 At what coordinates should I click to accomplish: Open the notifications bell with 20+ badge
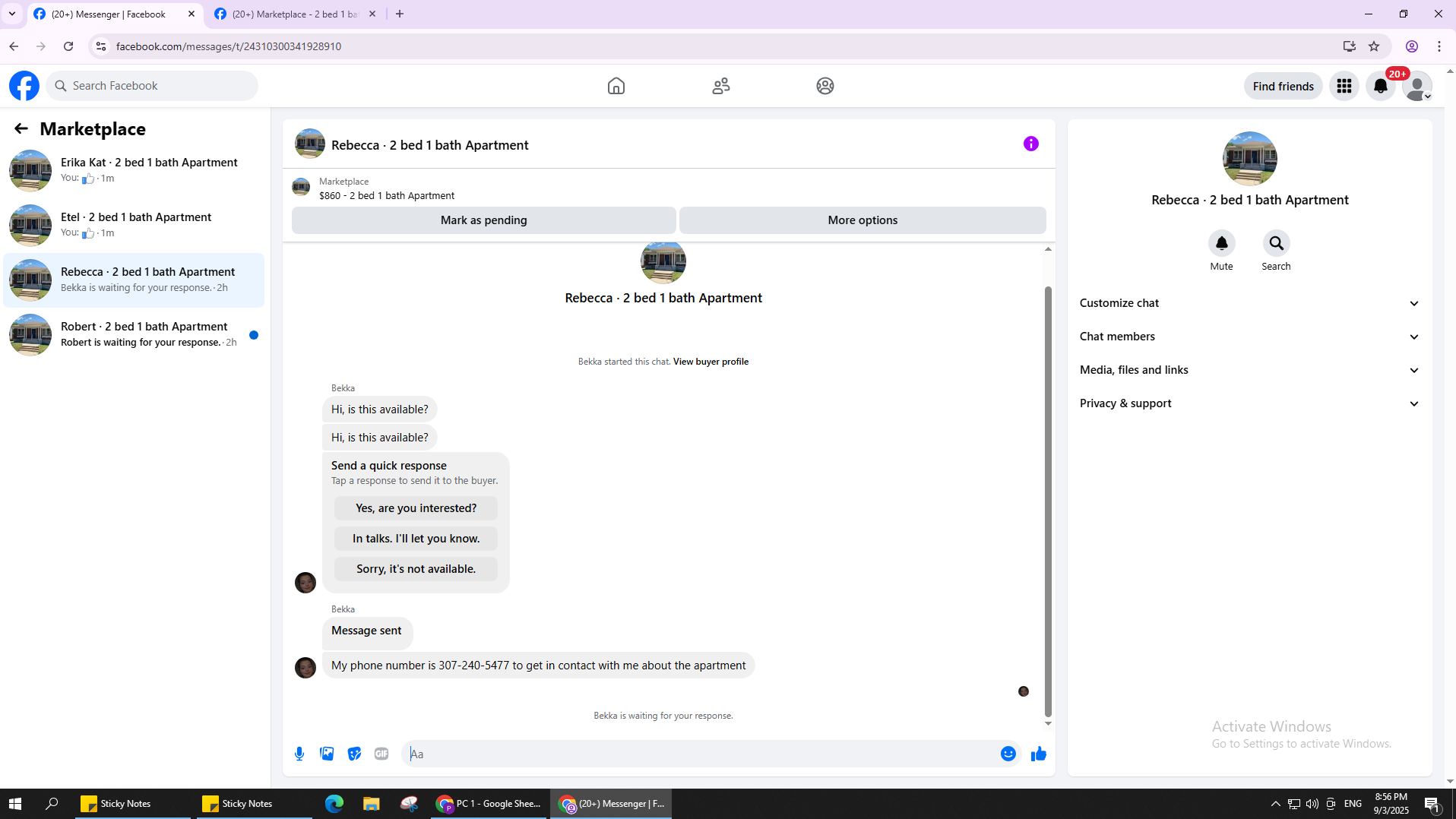1381,86
